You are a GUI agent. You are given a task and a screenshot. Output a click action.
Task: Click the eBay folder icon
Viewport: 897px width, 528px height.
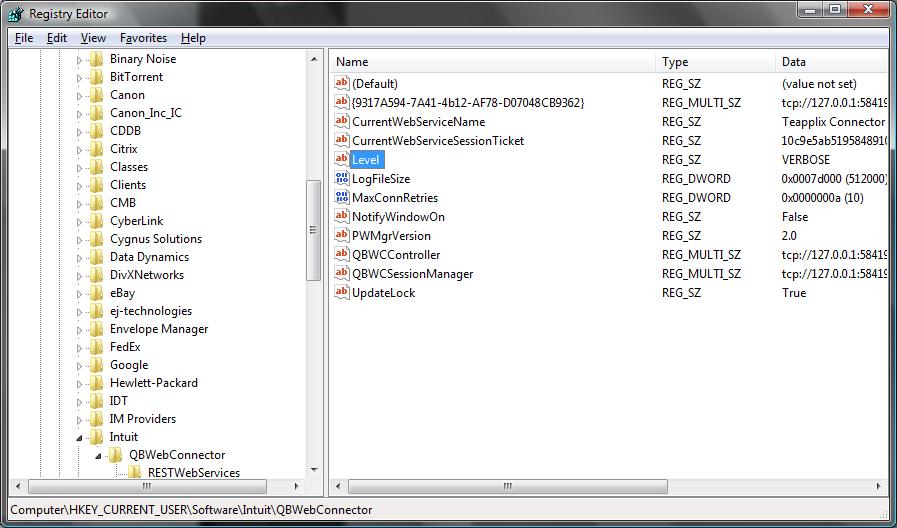click(x=97, y=293)
